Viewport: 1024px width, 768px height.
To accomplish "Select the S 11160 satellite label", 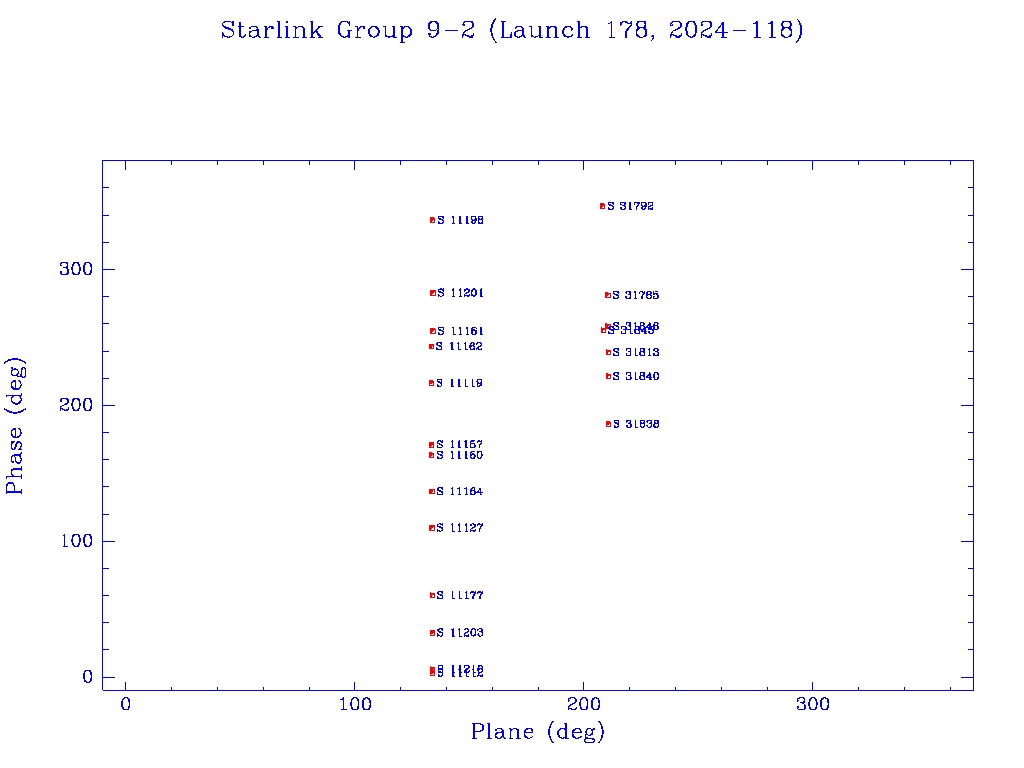I will (460, 455).
